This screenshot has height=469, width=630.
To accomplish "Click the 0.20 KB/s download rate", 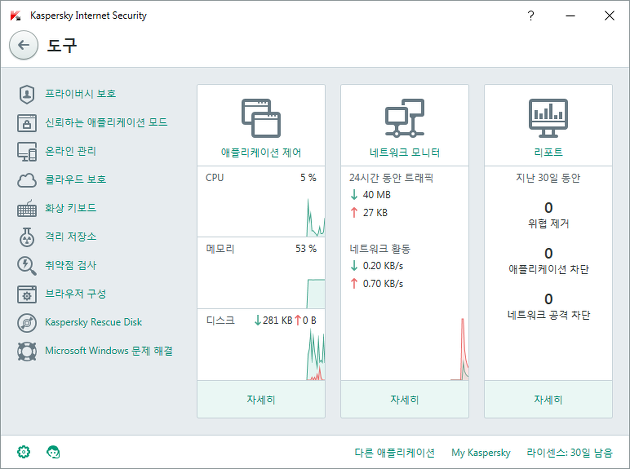I will point(383,266).
